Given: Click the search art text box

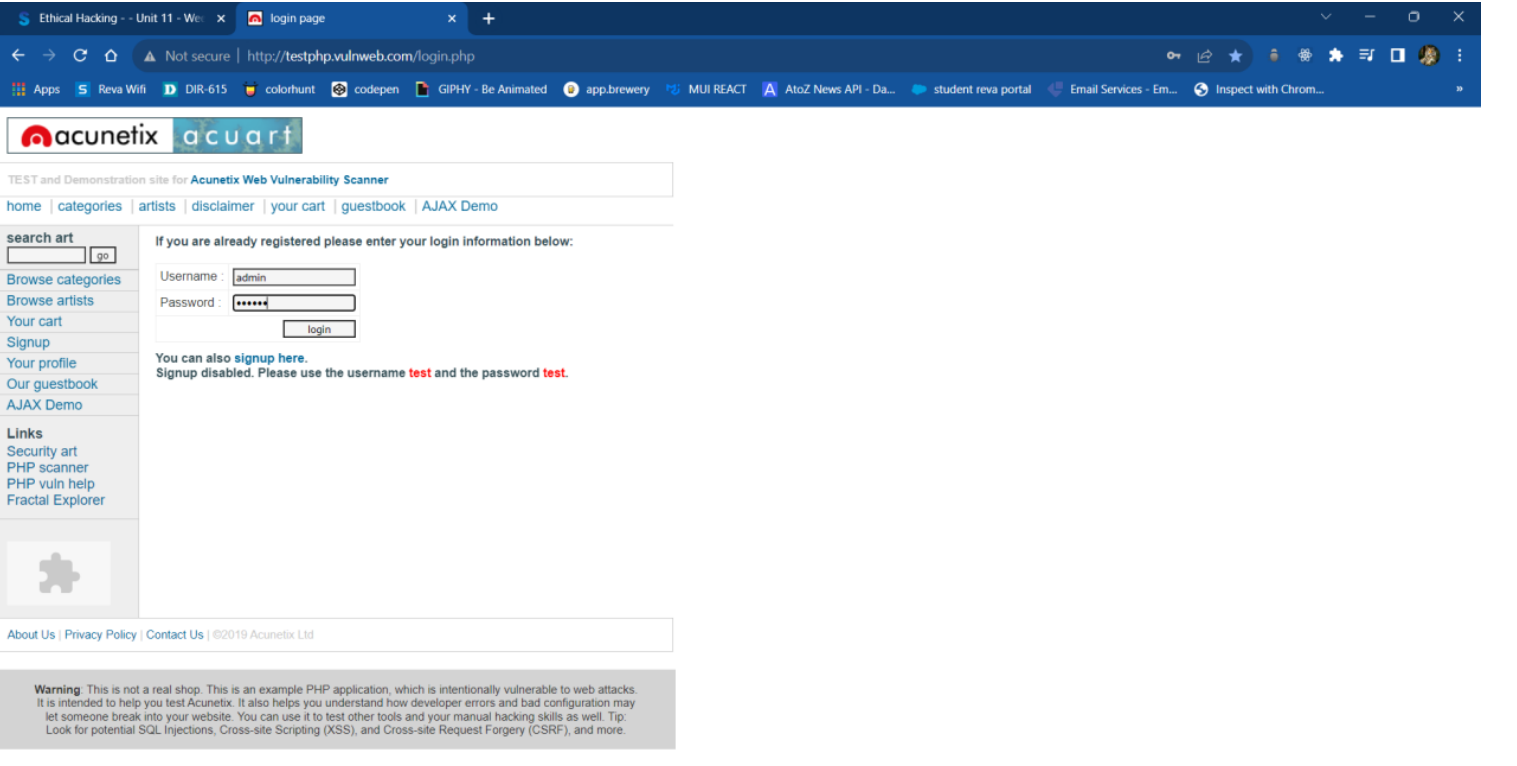Looking at the screenshot, I should 46,255.
